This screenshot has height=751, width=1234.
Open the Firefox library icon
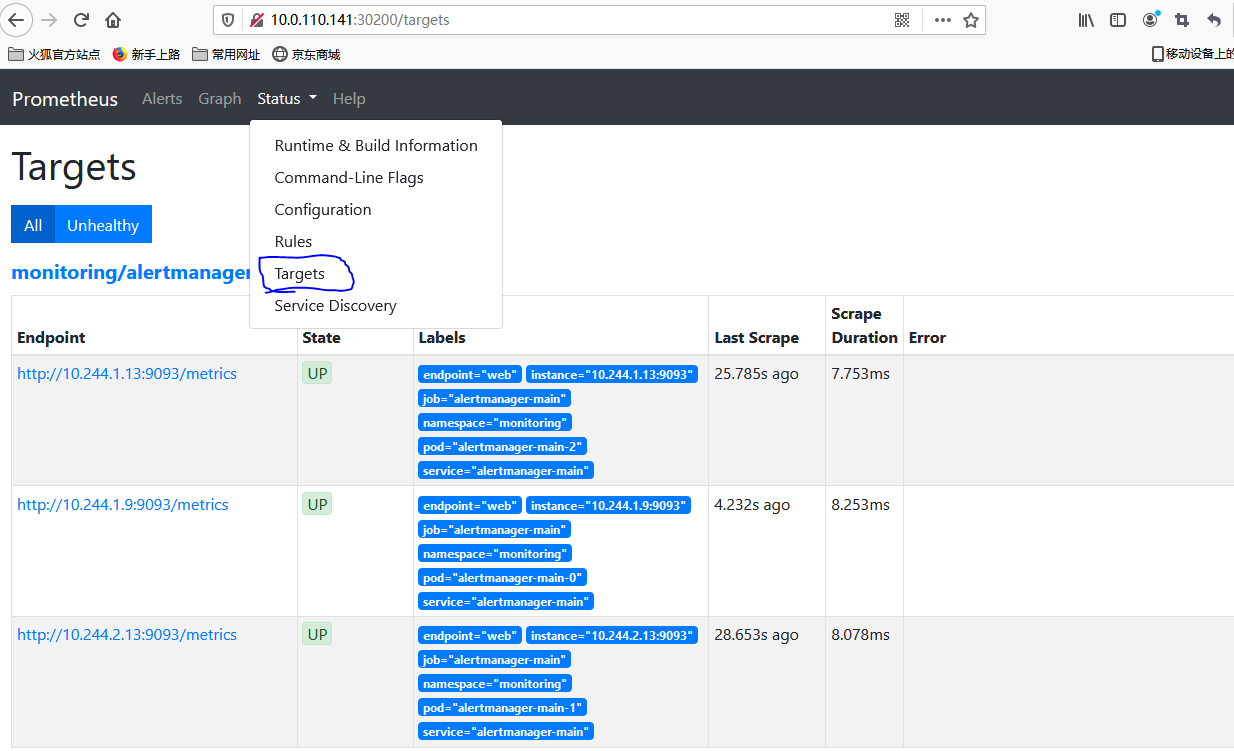coord(1086,20)
